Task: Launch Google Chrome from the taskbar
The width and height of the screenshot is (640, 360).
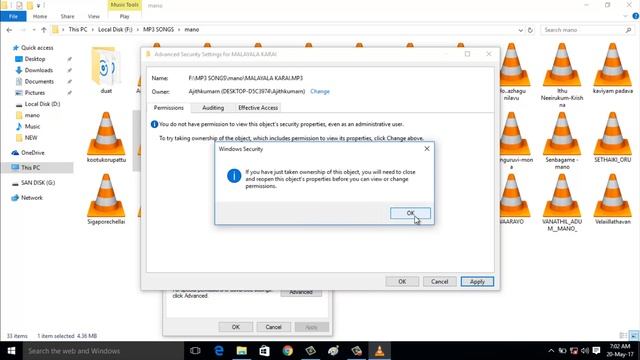Action: [x=288, y=351]
